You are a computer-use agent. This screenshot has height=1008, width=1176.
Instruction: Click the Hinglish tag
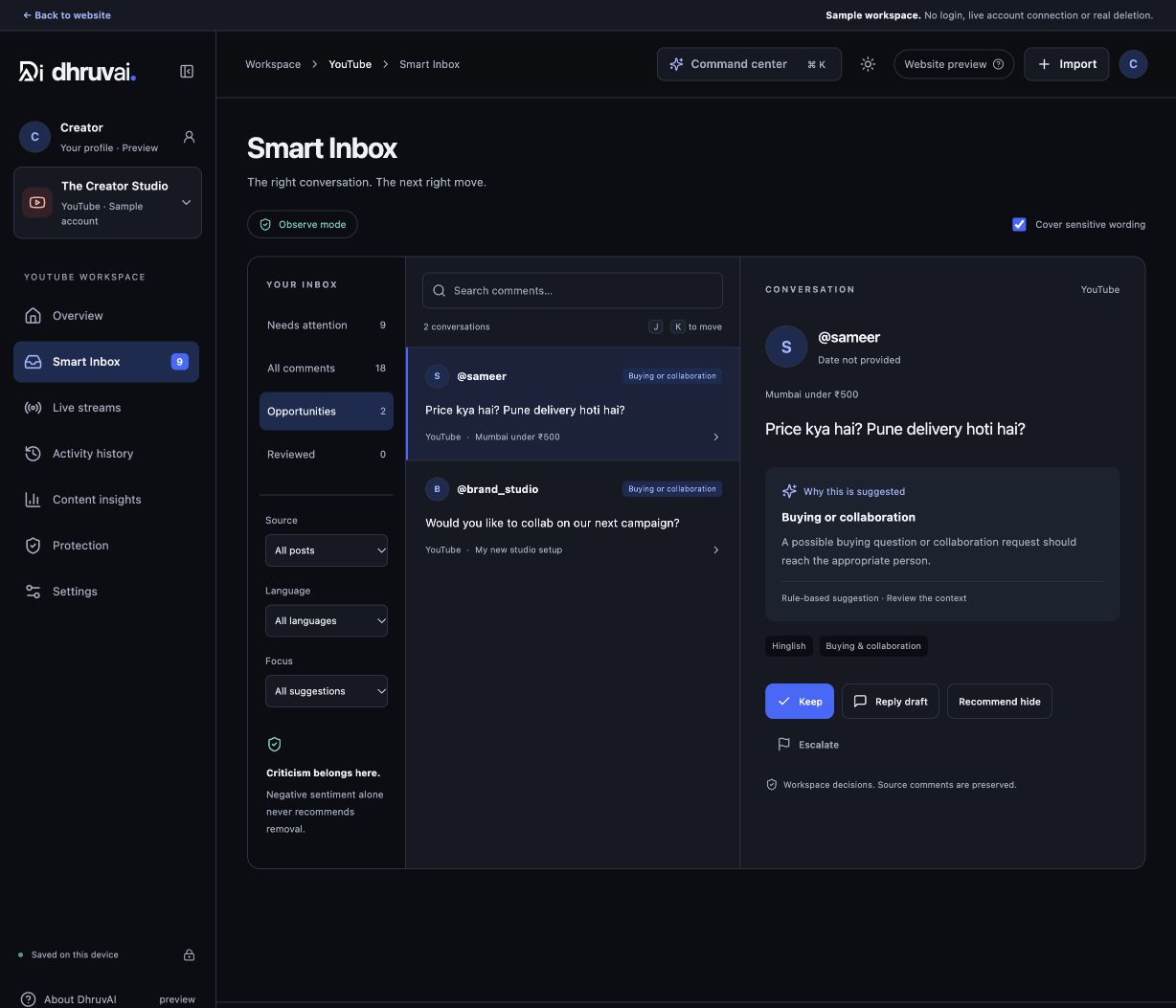[x=789, y=646]
